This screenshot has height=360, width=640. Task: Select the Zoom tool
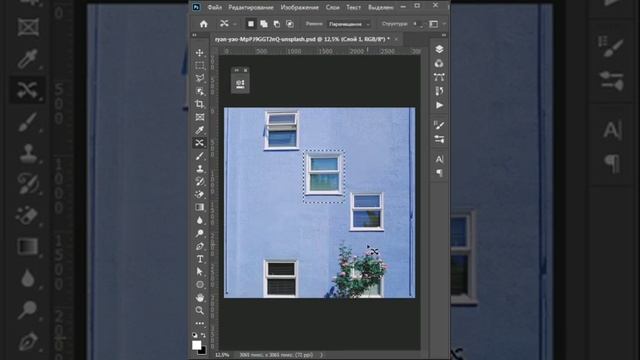[200, 311]
